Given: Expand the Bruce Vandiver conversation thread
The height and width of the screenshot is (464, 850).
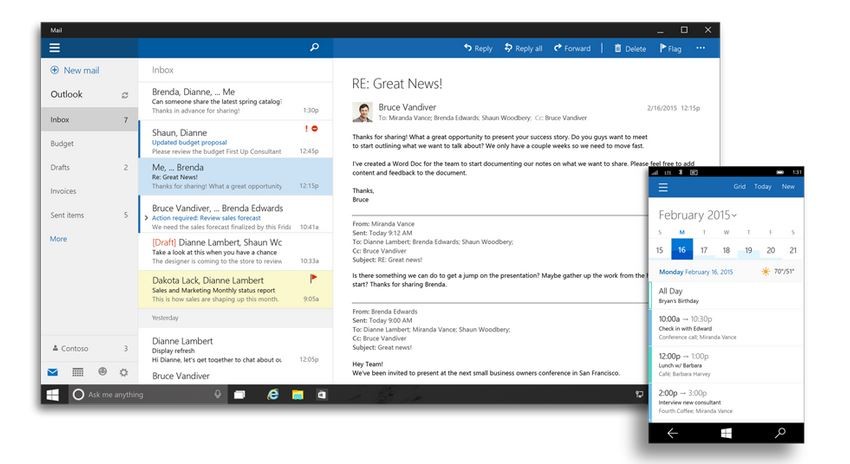Looking at the screenshot, I should [x=146, y=217].
